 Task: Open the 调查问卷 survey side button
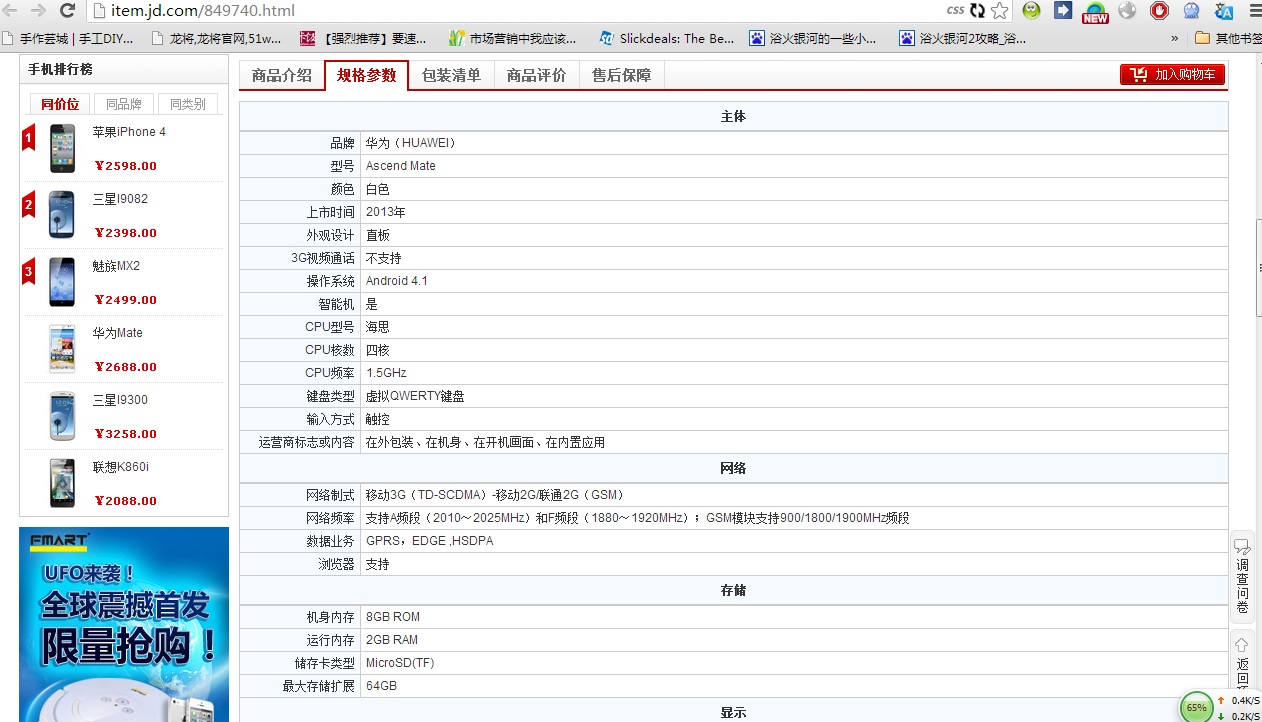(1242, 576)
